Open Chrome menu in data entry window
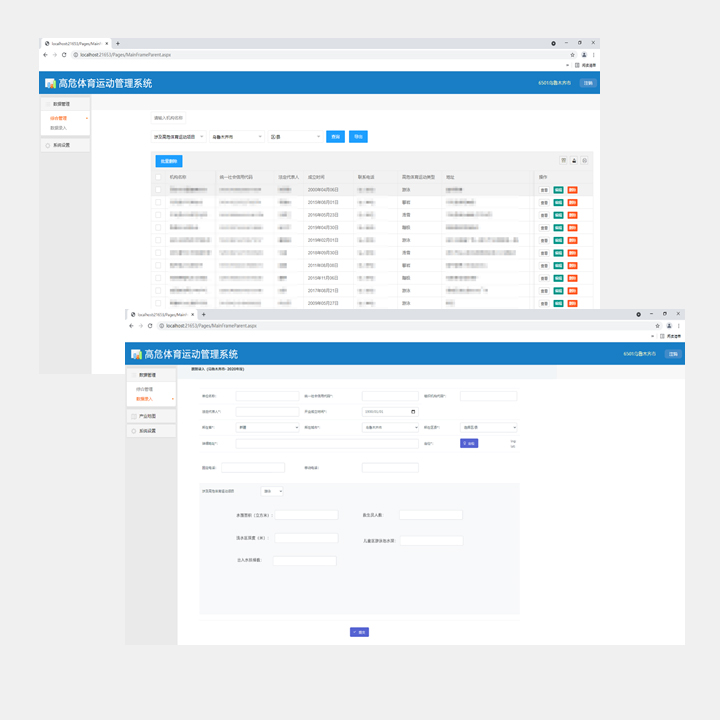 (679, 326)
